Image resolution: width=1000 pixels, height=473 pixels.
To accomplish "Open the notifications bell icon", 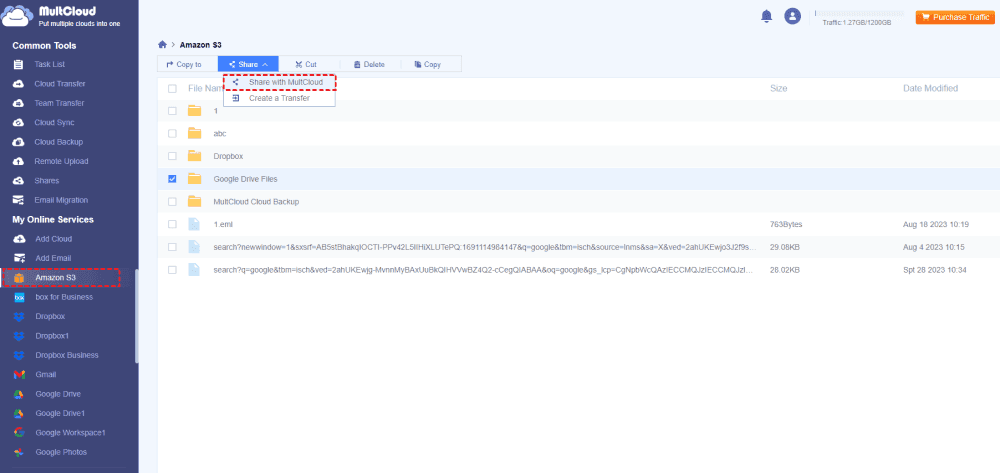I will coord(767,17).
